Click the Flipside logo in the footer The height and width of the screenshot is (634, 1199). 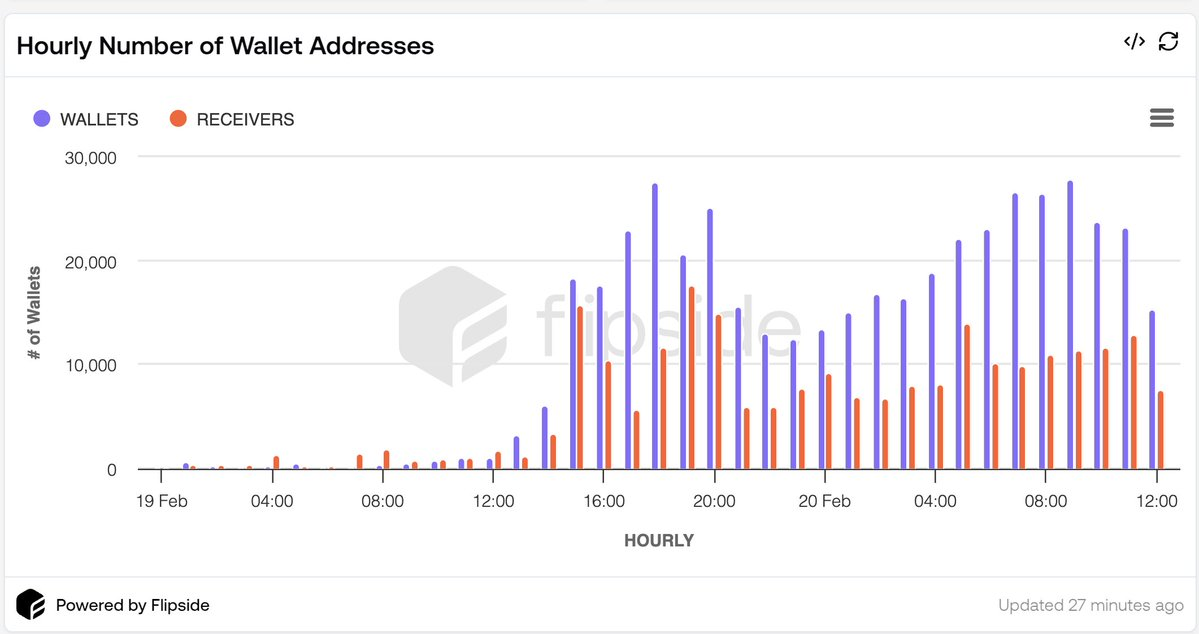pos(31,605)
